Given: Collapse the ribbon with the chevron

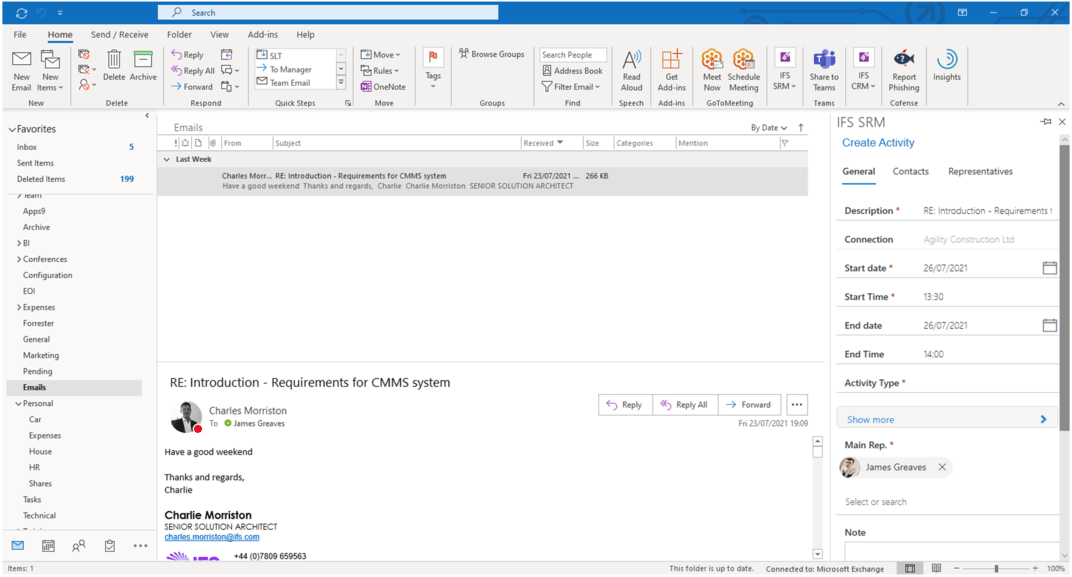Looking at the screenshot, I should coord(1060,103).
